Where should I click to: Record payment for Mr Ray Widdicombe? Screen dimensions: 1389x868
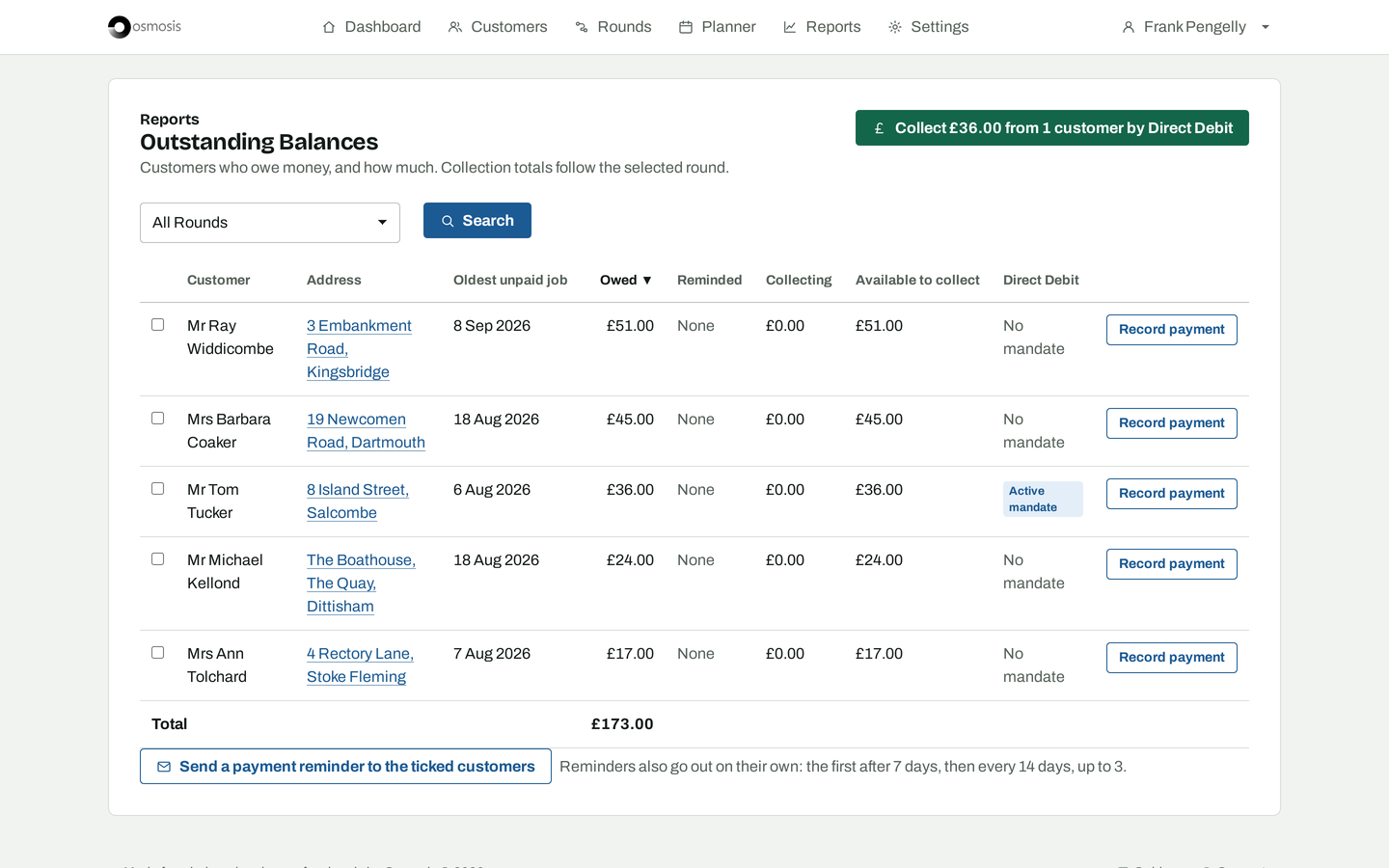coord(1172,330)
